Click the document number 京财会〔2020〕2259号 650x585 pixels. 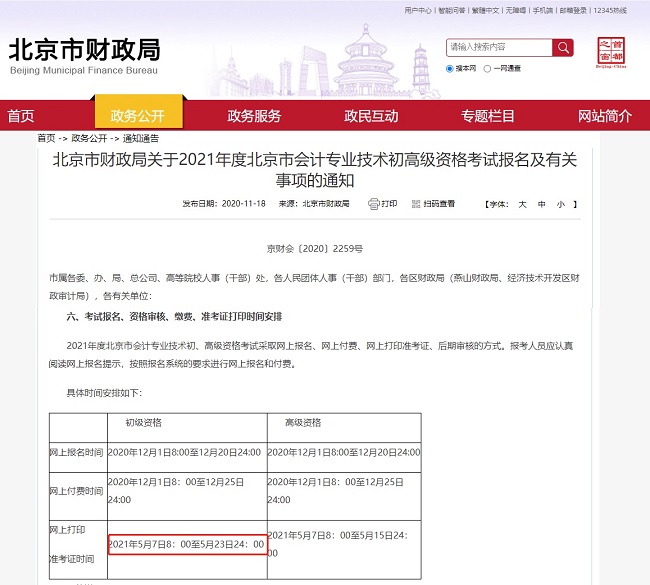coord(315,249)
